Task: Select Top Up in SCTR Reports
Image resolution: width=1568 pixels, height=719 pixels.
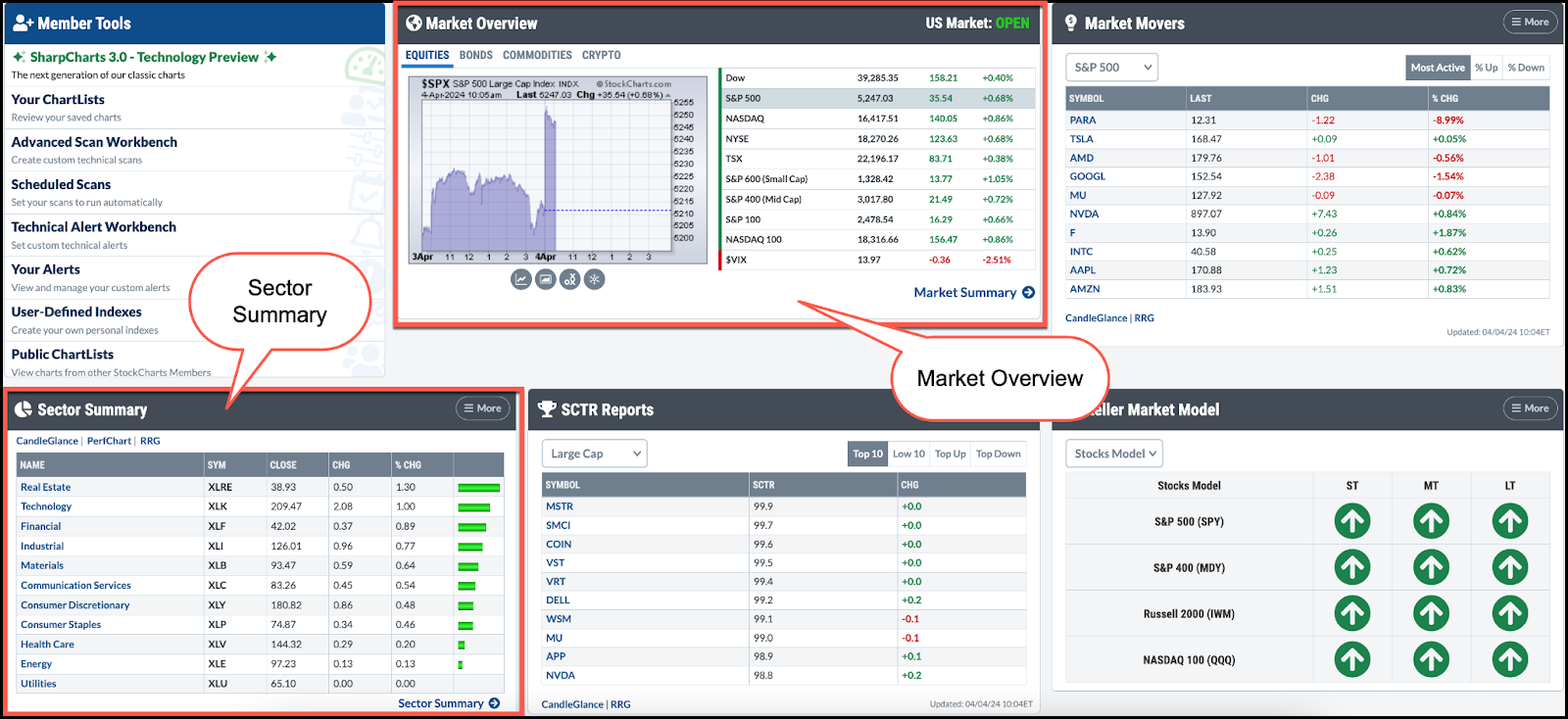Action: click(x=950, y=454)
